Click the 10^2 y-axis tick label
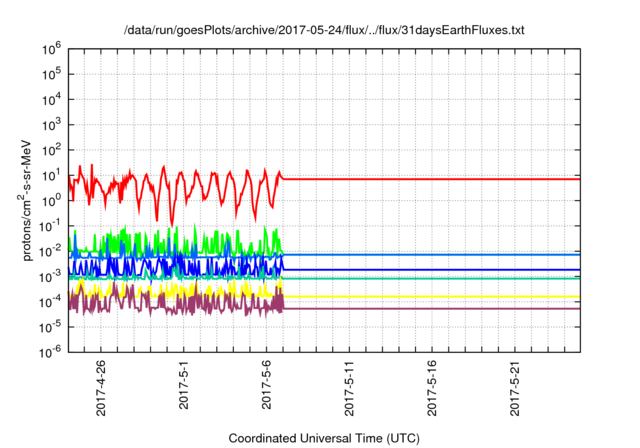 51,151
